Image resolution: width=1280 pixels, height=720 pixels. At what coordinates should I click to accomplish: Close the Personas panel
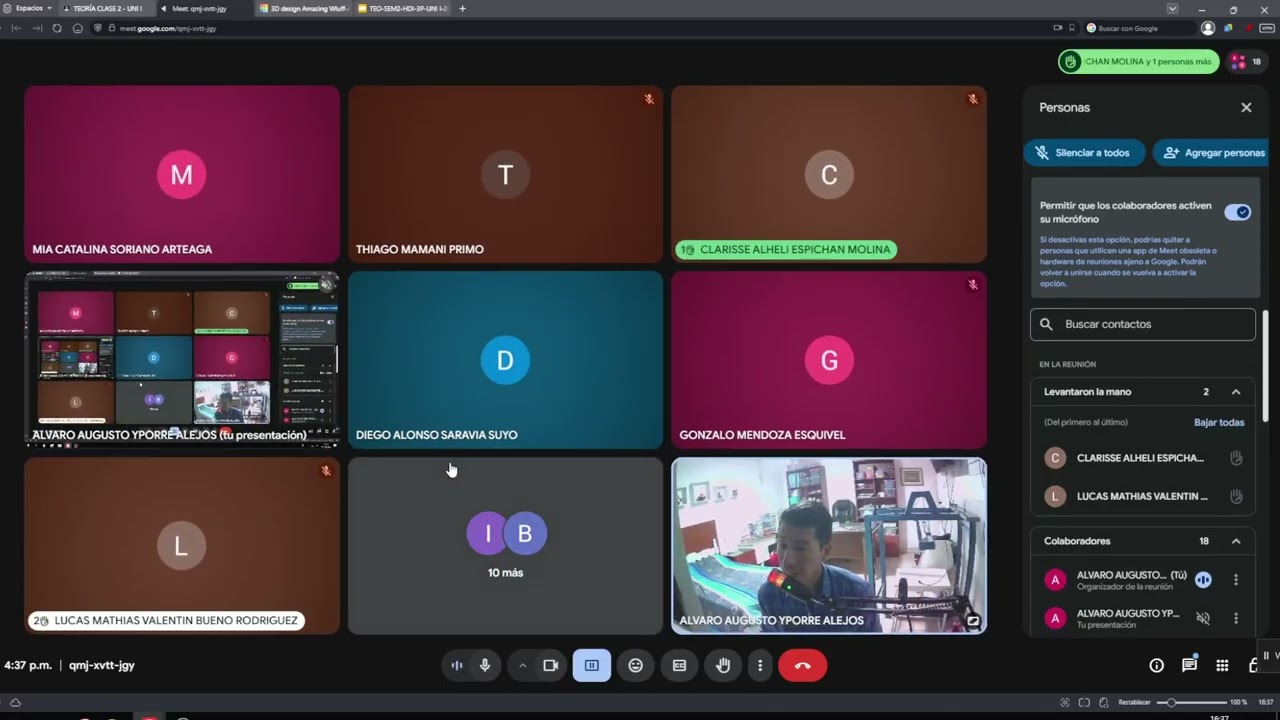pos(1246,107)
